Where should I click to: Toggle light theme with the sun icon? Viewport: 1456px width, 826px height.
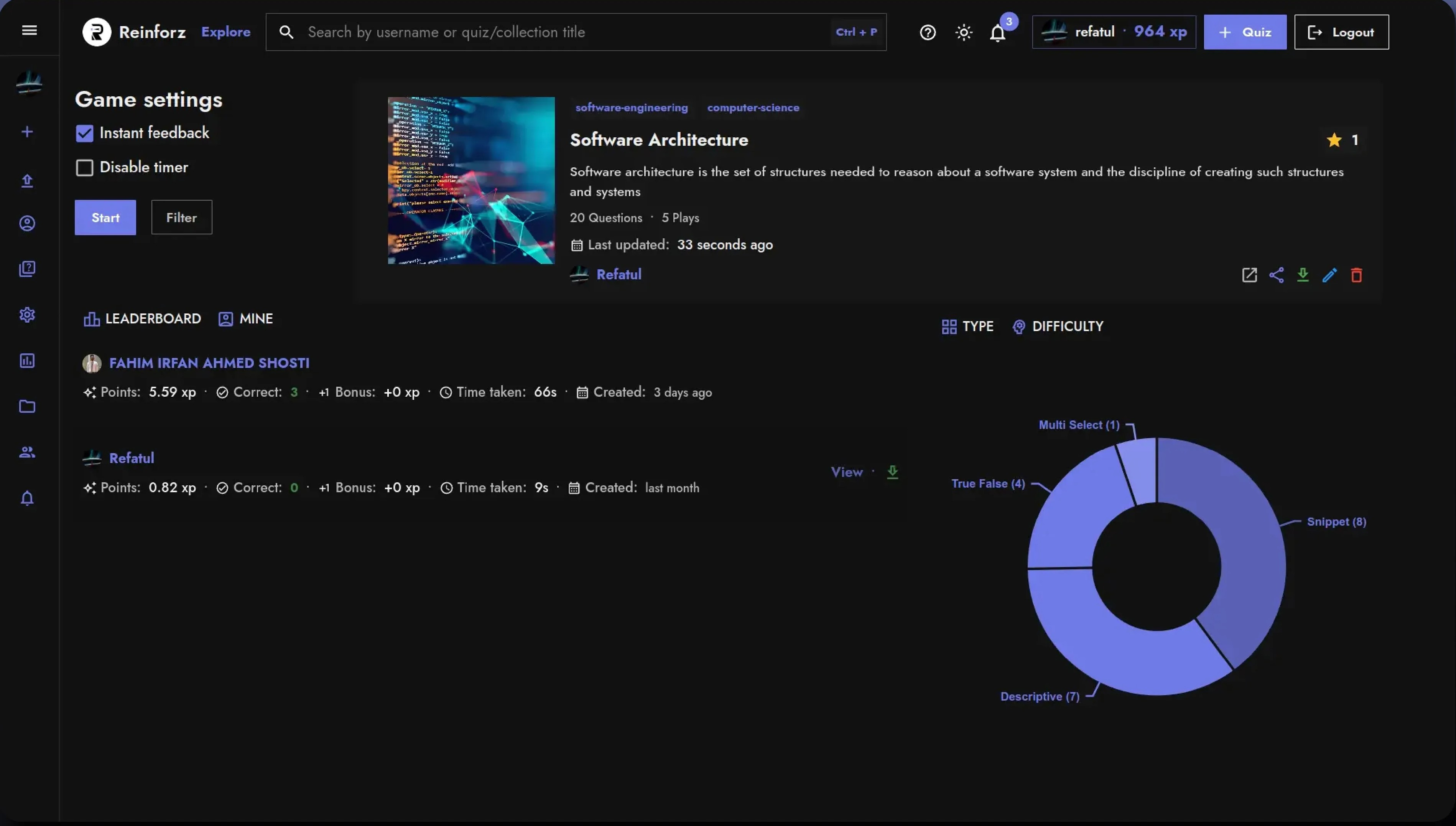tap(963, 32)
